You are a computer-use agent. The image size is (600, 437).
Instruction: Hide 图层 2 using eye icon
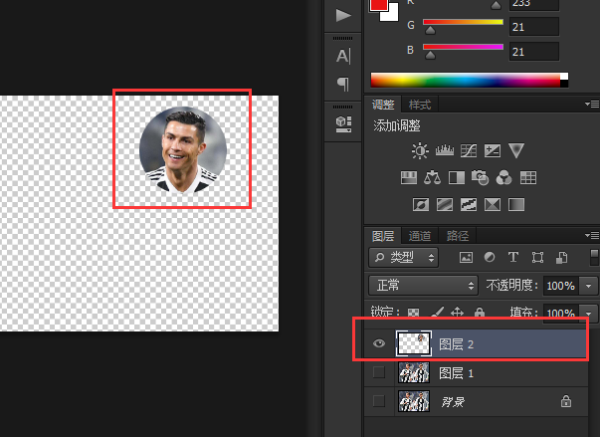click(379, 344)
